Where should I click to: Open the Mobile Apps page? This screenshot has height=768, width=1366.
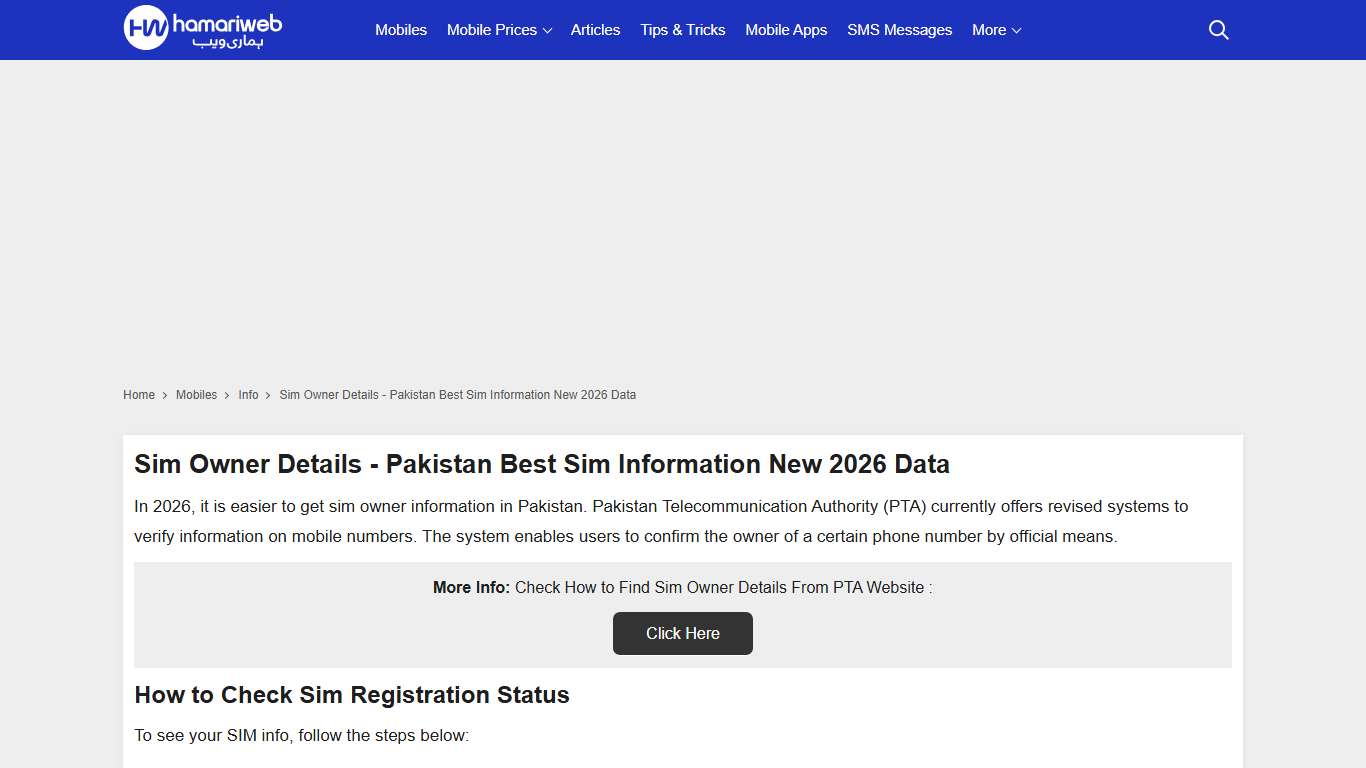click(786, 30)
